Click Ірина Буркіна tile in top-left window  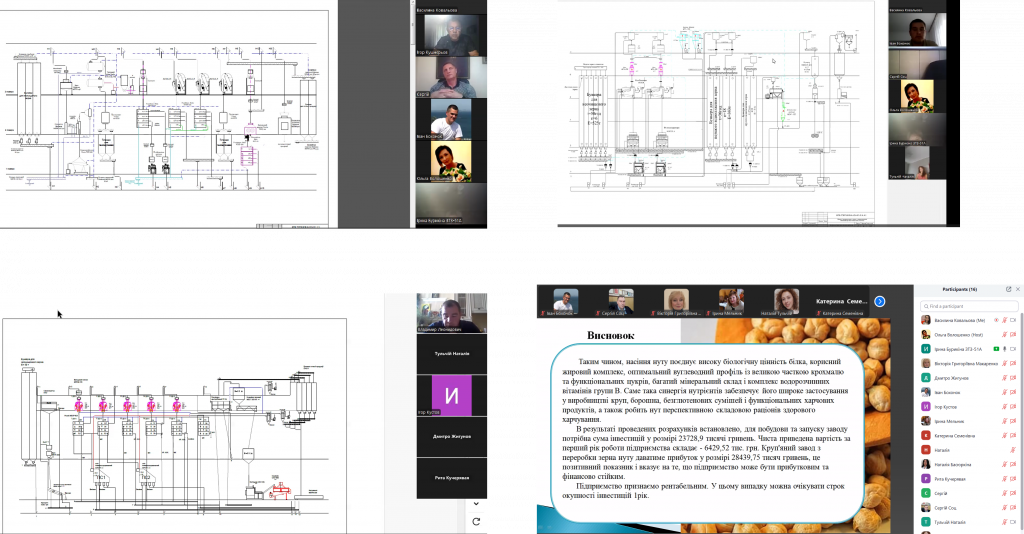pos(452,204)
